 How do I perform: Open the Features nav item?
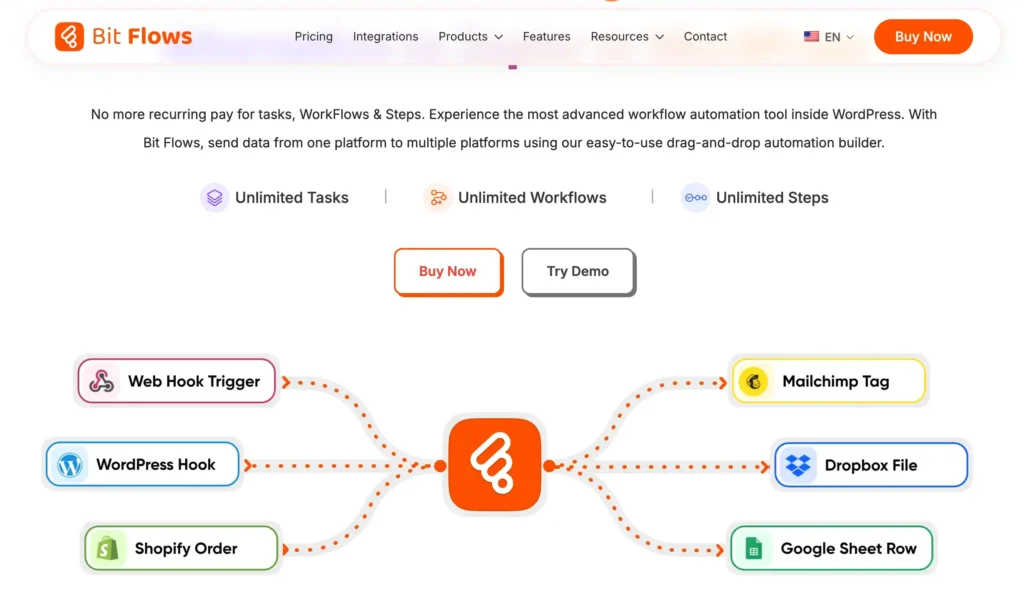(x=547, y=37)
